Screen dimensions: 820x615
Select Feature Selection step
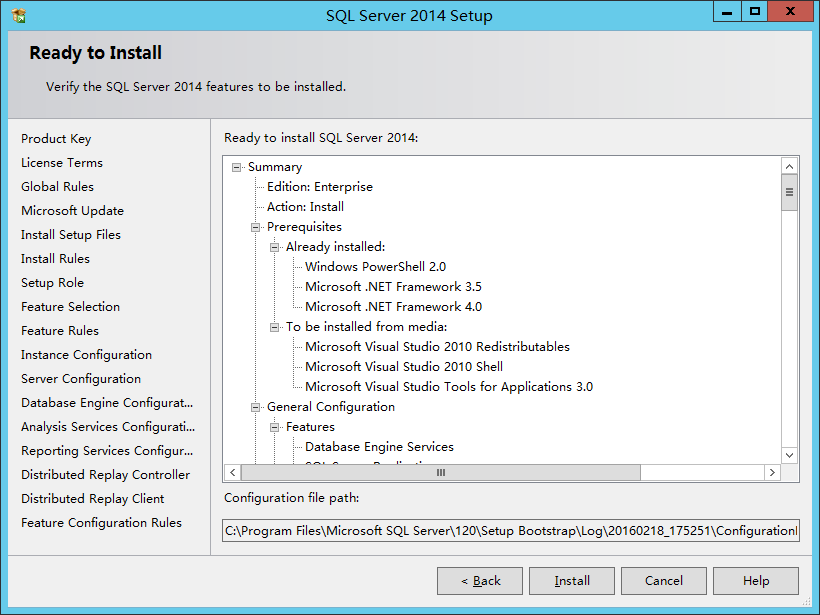(71, 307)
